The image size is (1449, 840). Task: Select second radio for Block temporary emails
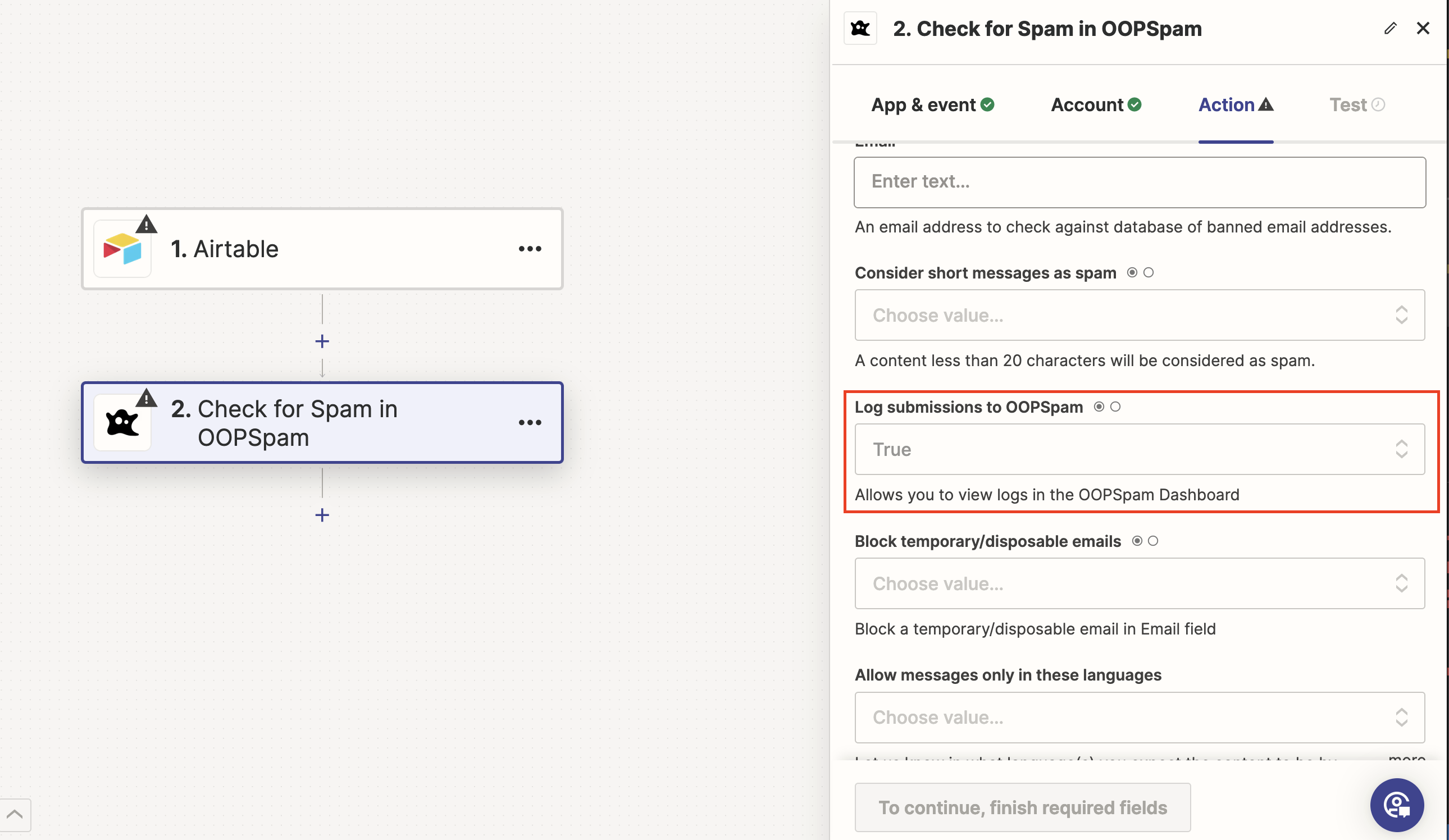click(x=1153, y=541)
